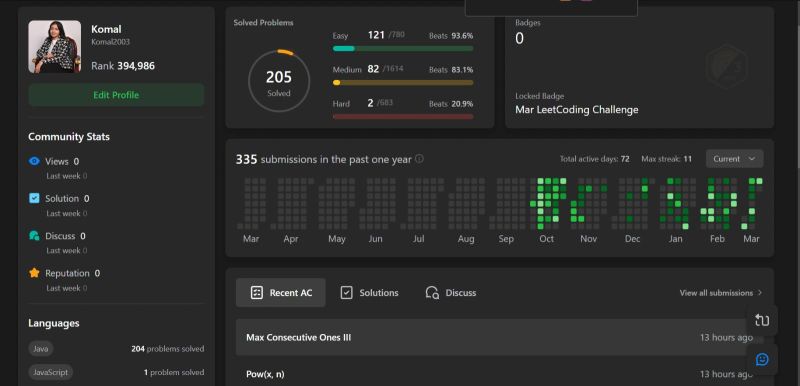Open the Discuss tab

coord(451,293)
